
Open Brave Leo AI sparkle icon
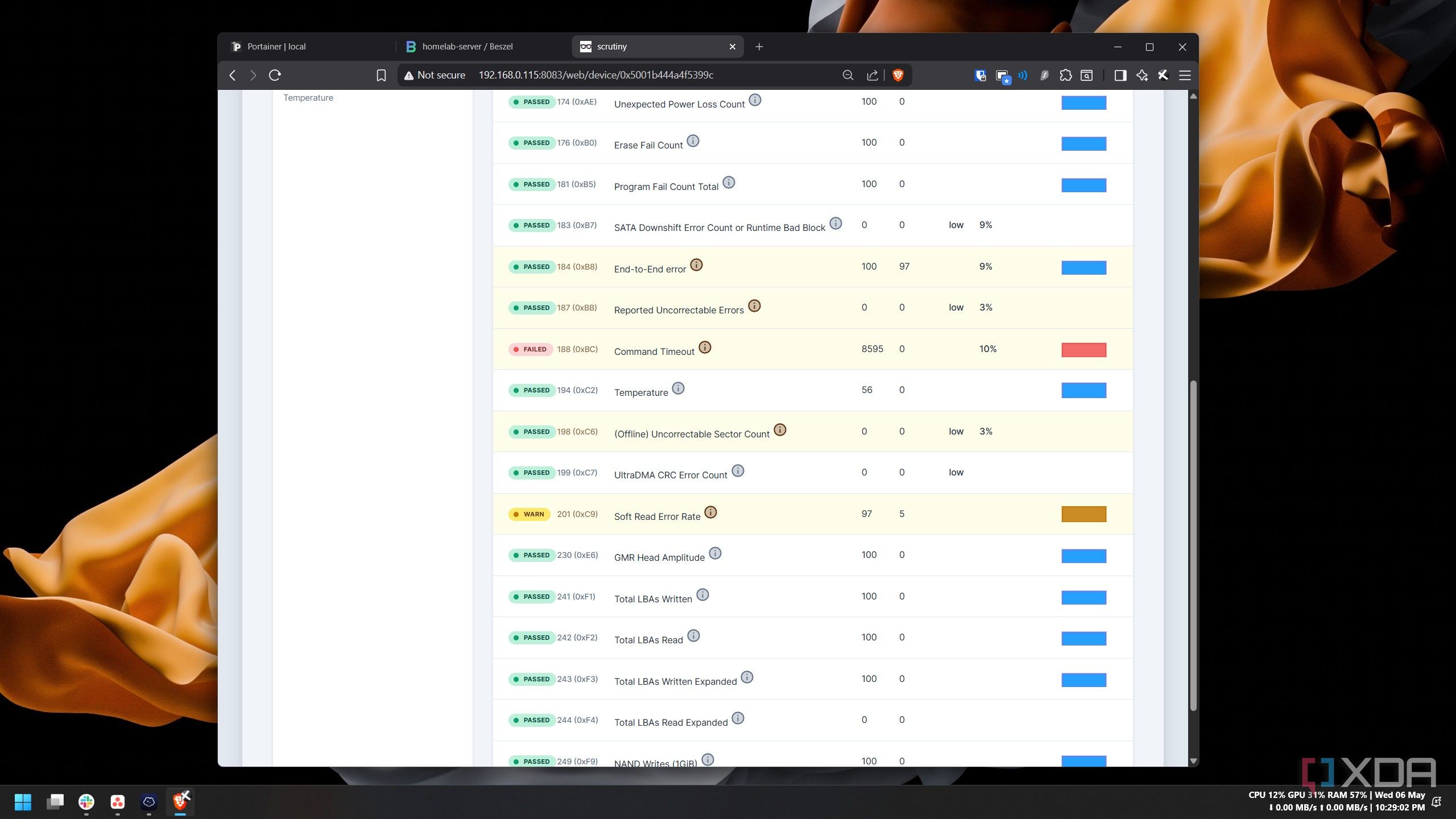click(x=1142, y=75)
